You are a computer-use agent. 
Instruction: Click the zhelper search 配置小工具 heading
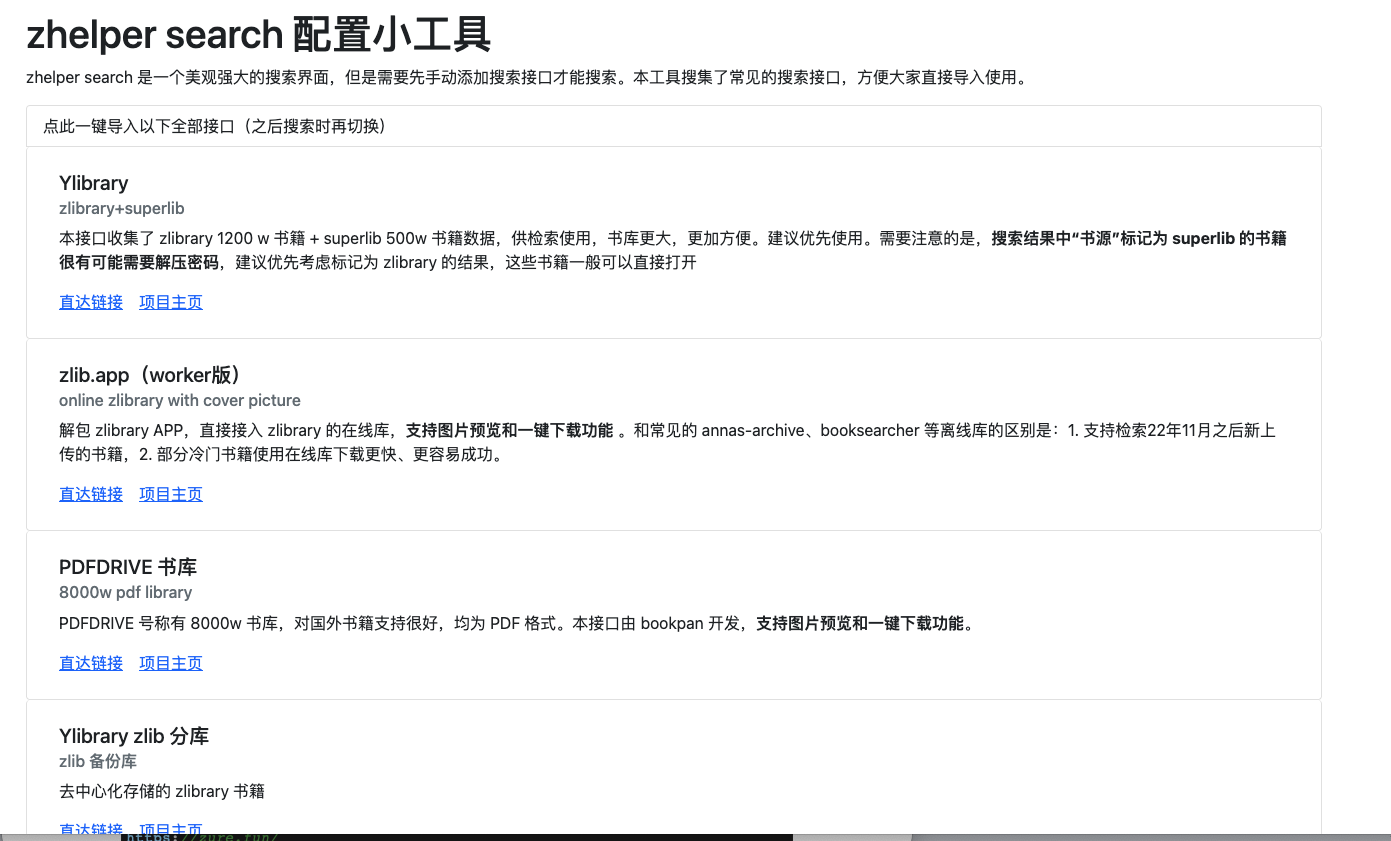click(x=259, y=36)
